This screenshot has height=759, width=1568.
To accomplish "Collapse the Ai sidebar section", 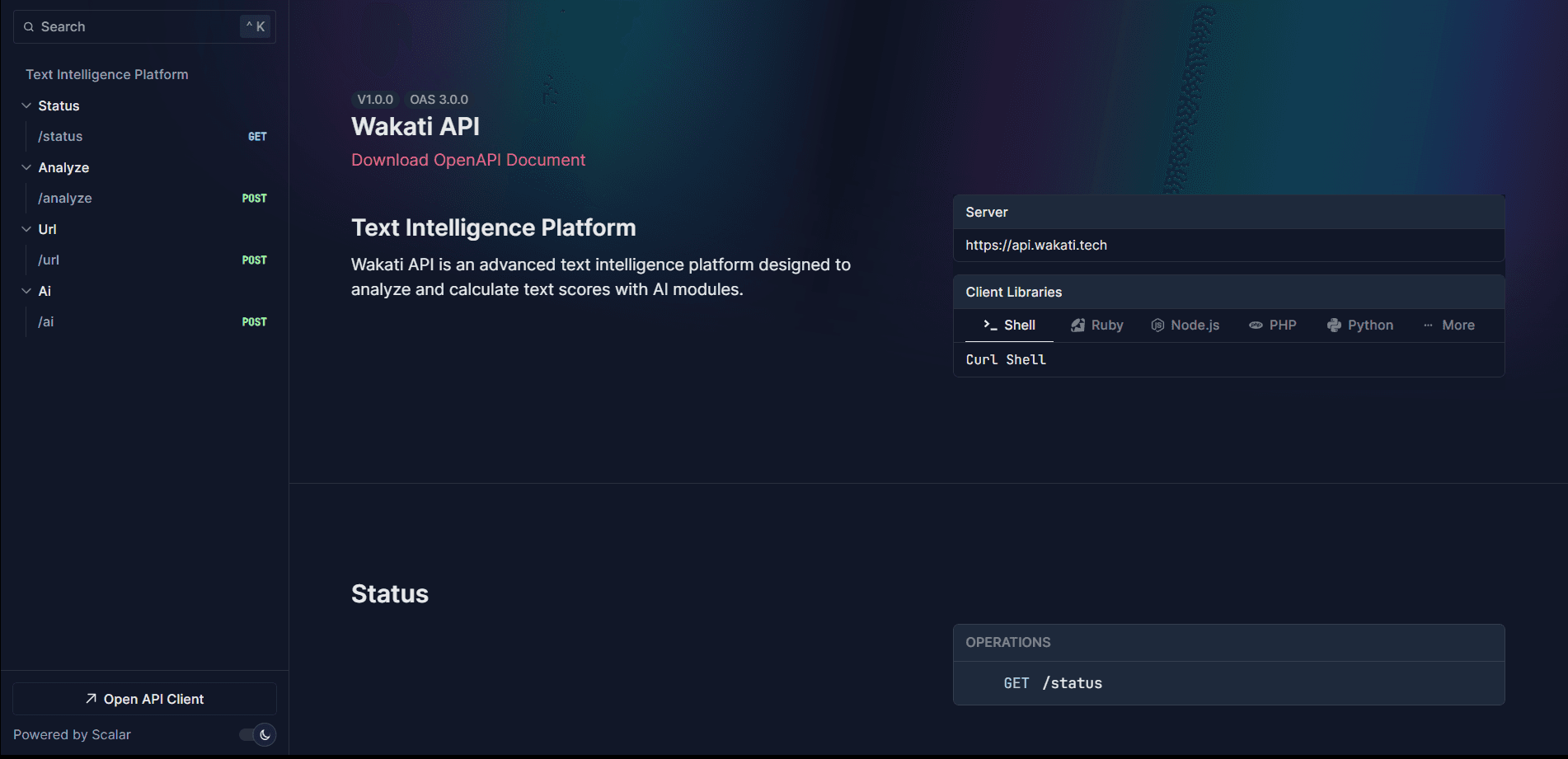I will [x=26, y=291].
